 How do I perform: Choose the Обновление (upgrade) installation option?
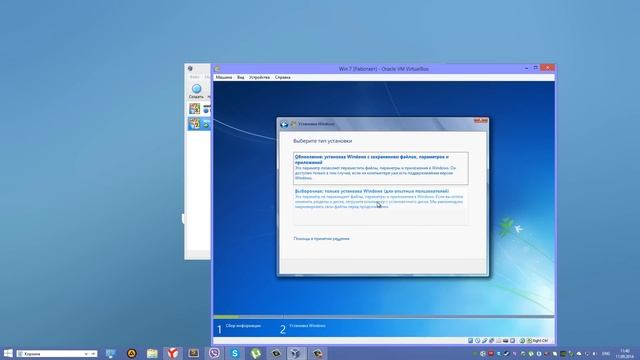380,167
